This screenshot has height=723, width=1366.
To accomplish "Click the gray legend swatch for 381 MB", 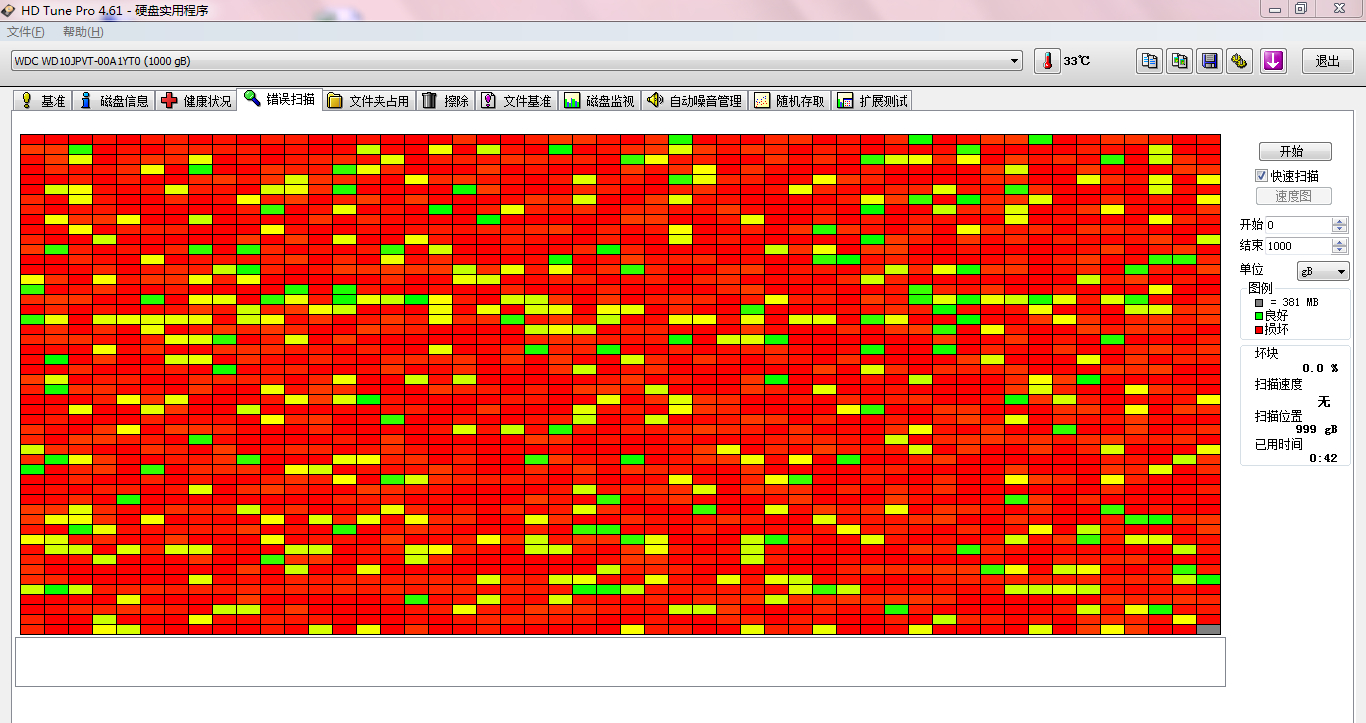I will pos(1259,302).
